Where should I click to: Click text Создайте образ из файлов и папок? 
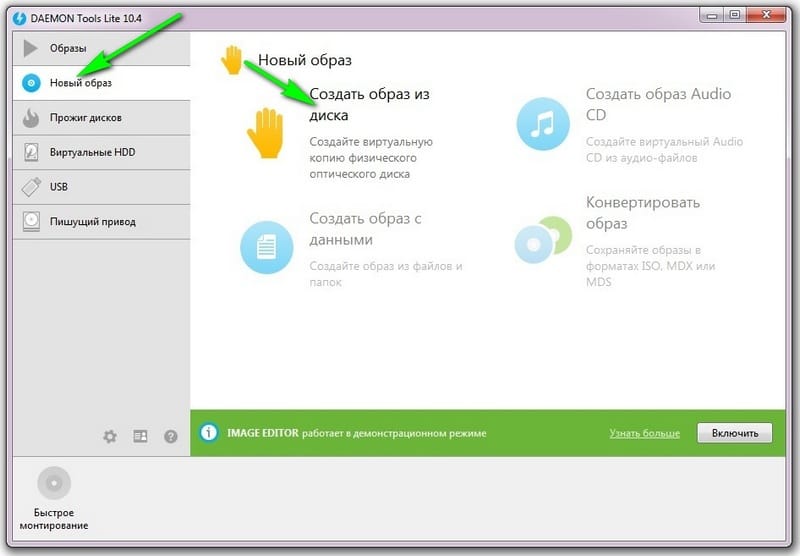click(x=386, y=274)
